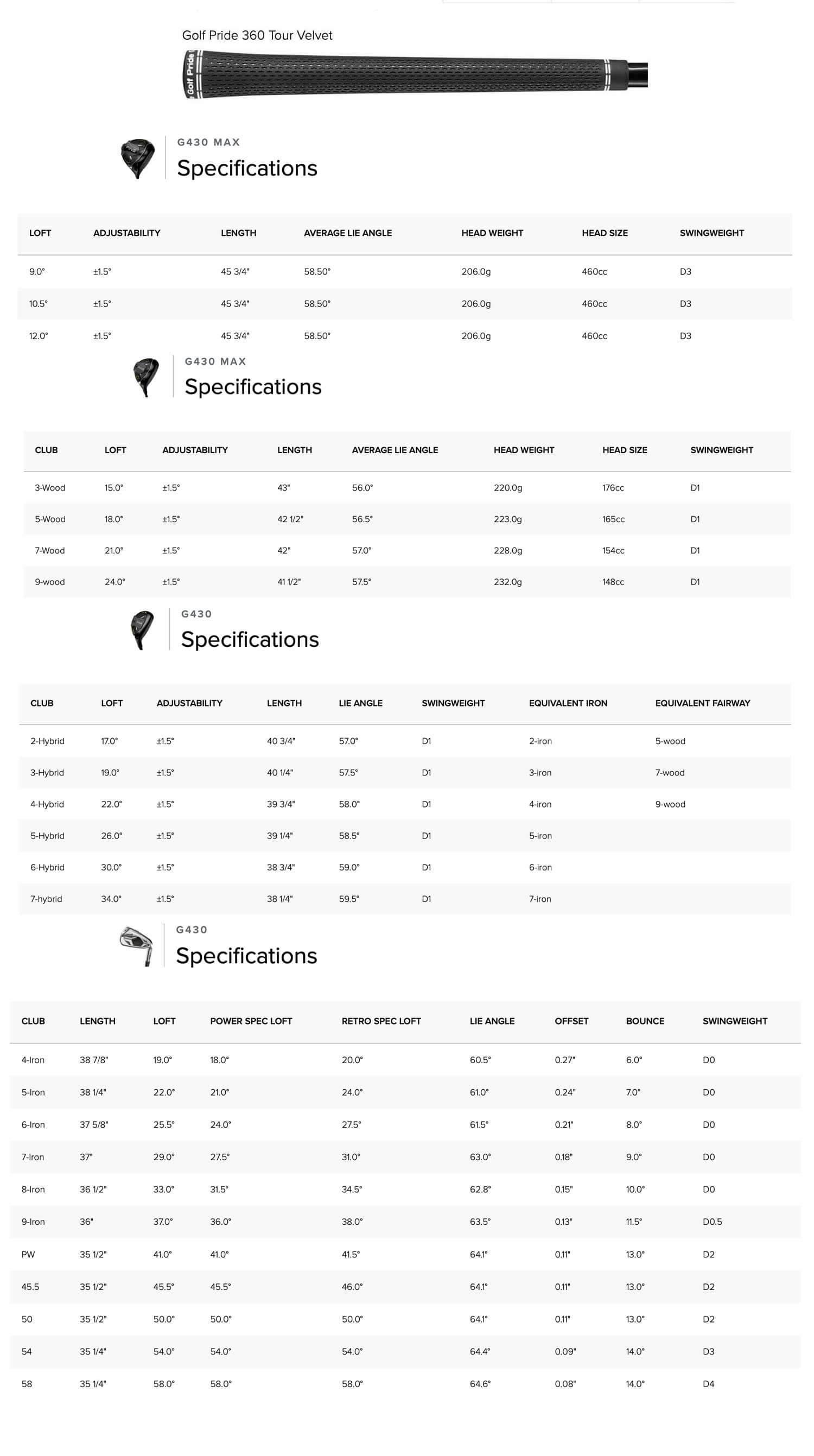
Task: Click the EQUIVALENT IRON column header
Action: tap(568, 703)
